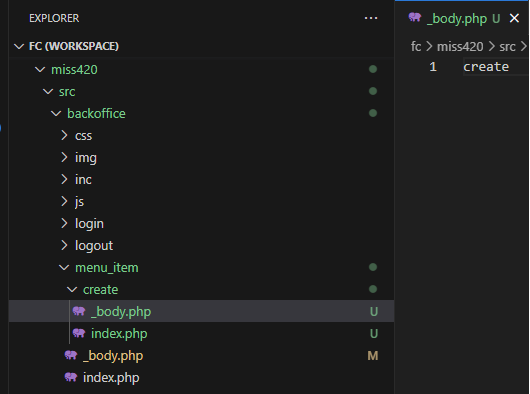Image resolution: width=530 pixels, height=394 pixels.
Task: Click the U badge on create's _body.php
Action: coord(374,312)
